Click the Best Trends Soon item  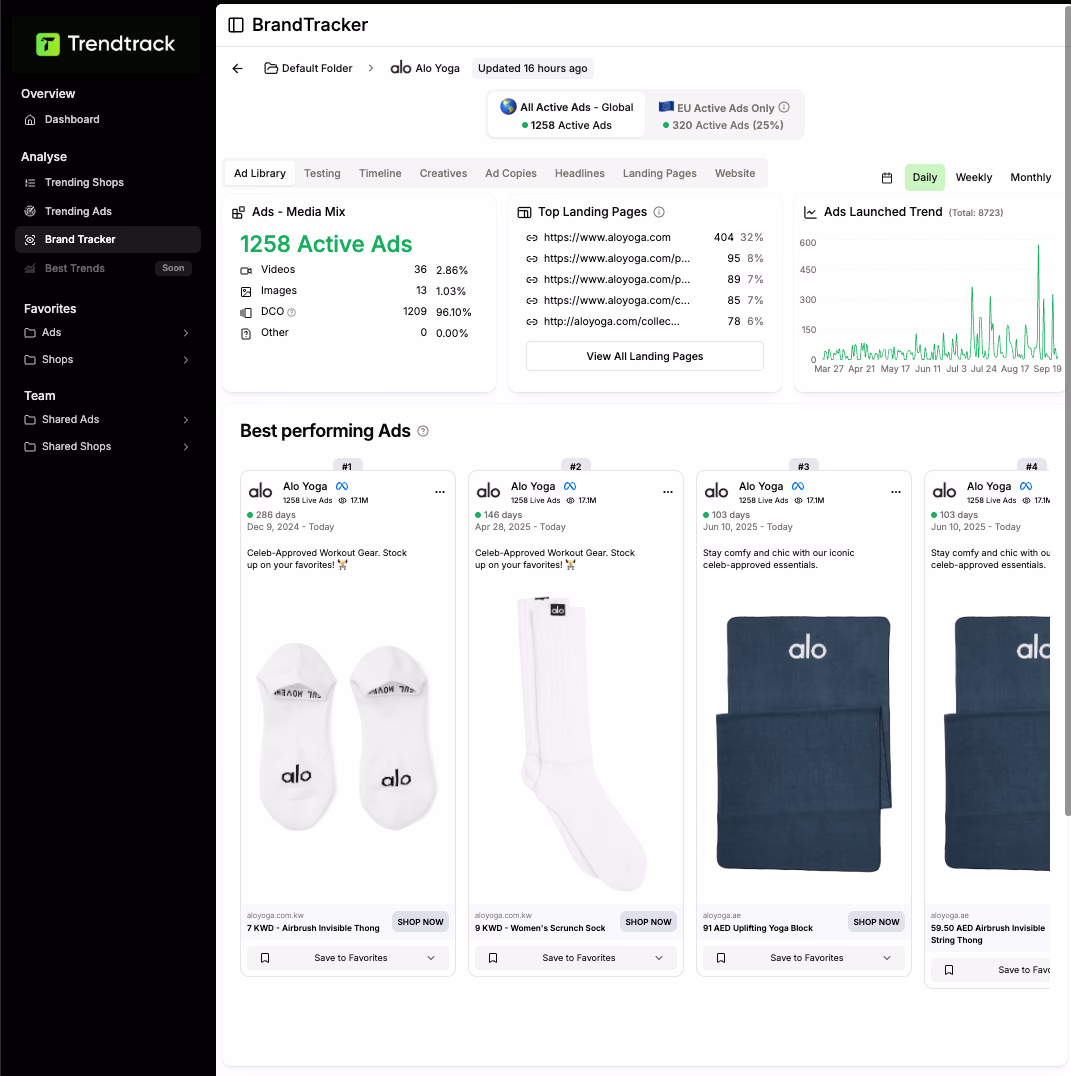click(107, 268)
